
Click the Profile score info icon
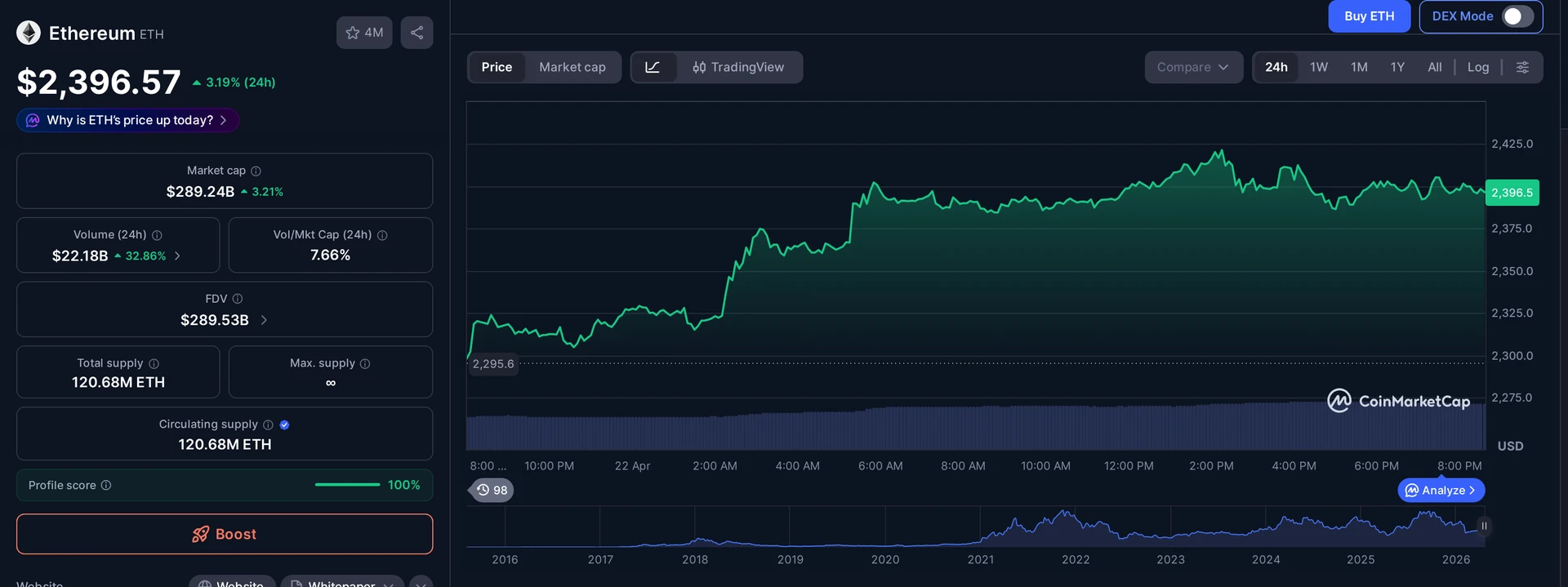point(106,485)
